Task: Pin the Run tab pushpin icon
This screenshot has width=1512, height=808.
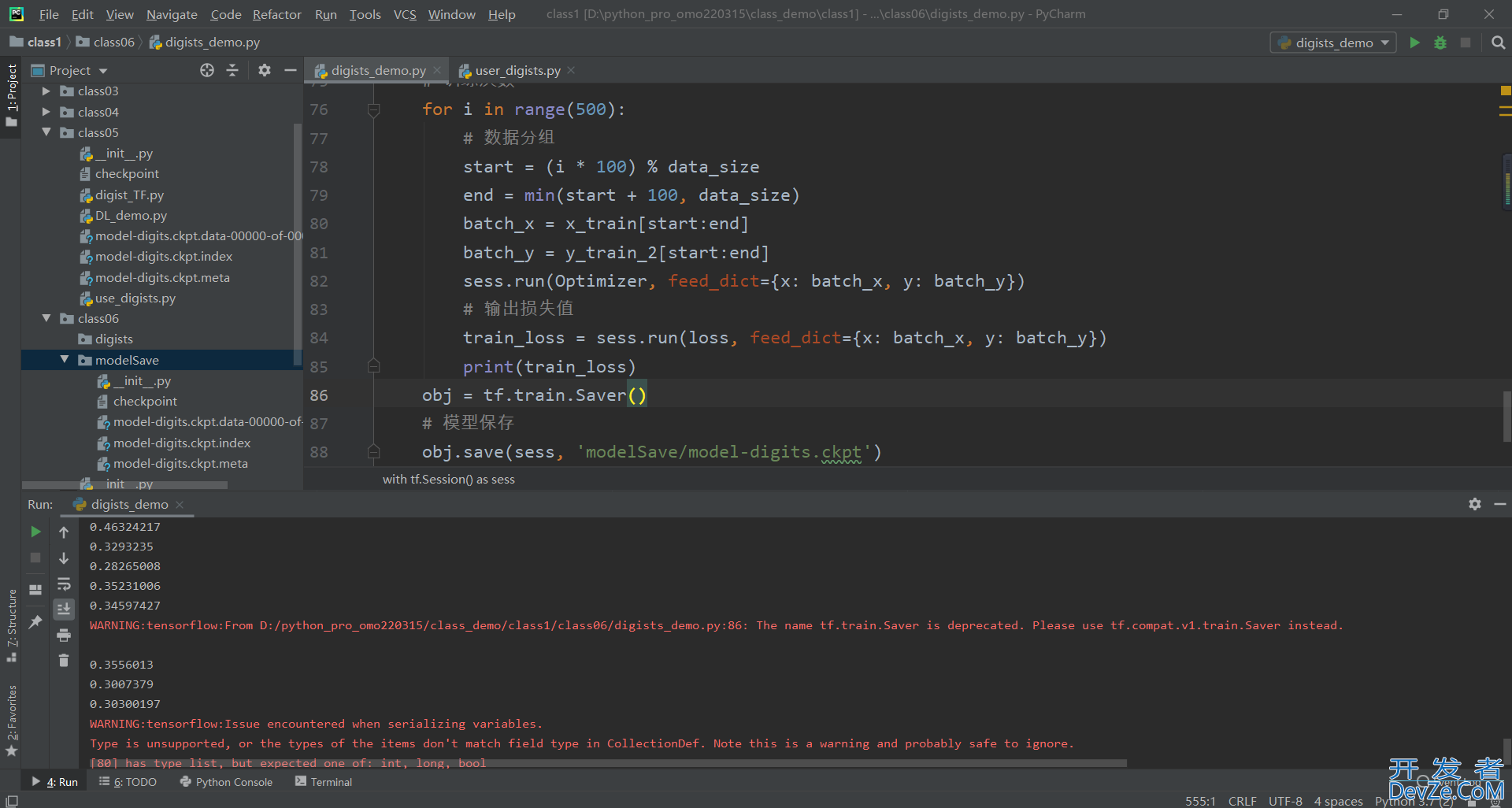Action: point(35,621)
